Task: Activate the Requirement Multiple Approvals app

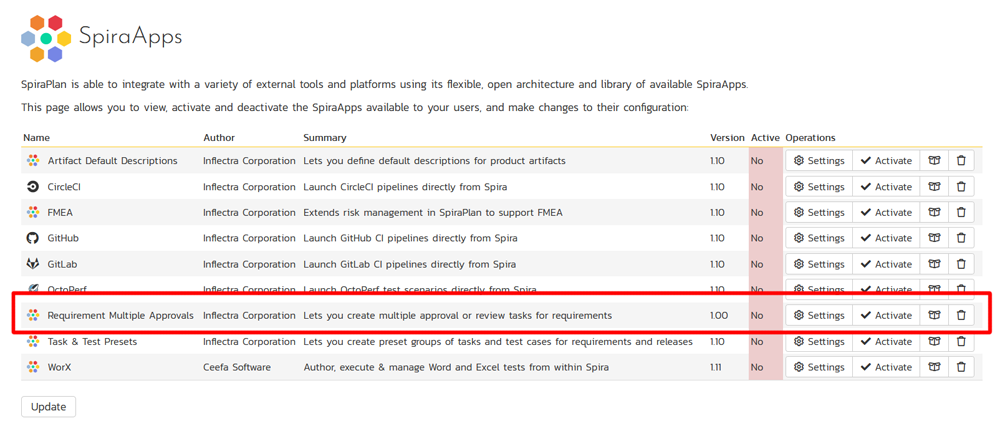Action: click(x=886, y=315)
